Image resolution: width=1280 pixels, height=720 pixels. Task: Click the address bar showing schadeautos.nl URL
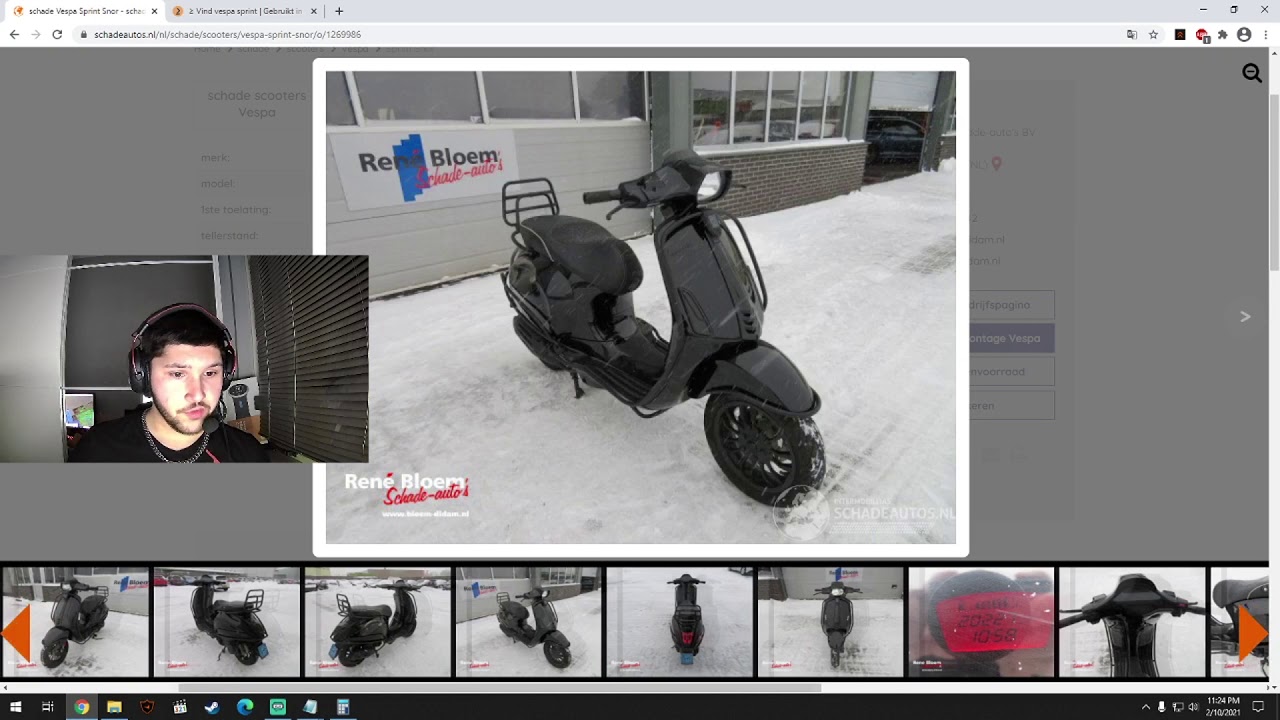pyautogui.click(x=600, y=34)
